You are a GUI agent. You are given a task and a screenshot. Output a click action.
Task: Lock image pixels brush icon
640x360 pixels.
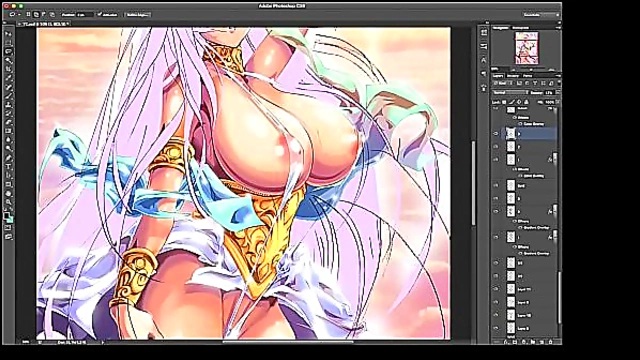(x=511, y=102)
